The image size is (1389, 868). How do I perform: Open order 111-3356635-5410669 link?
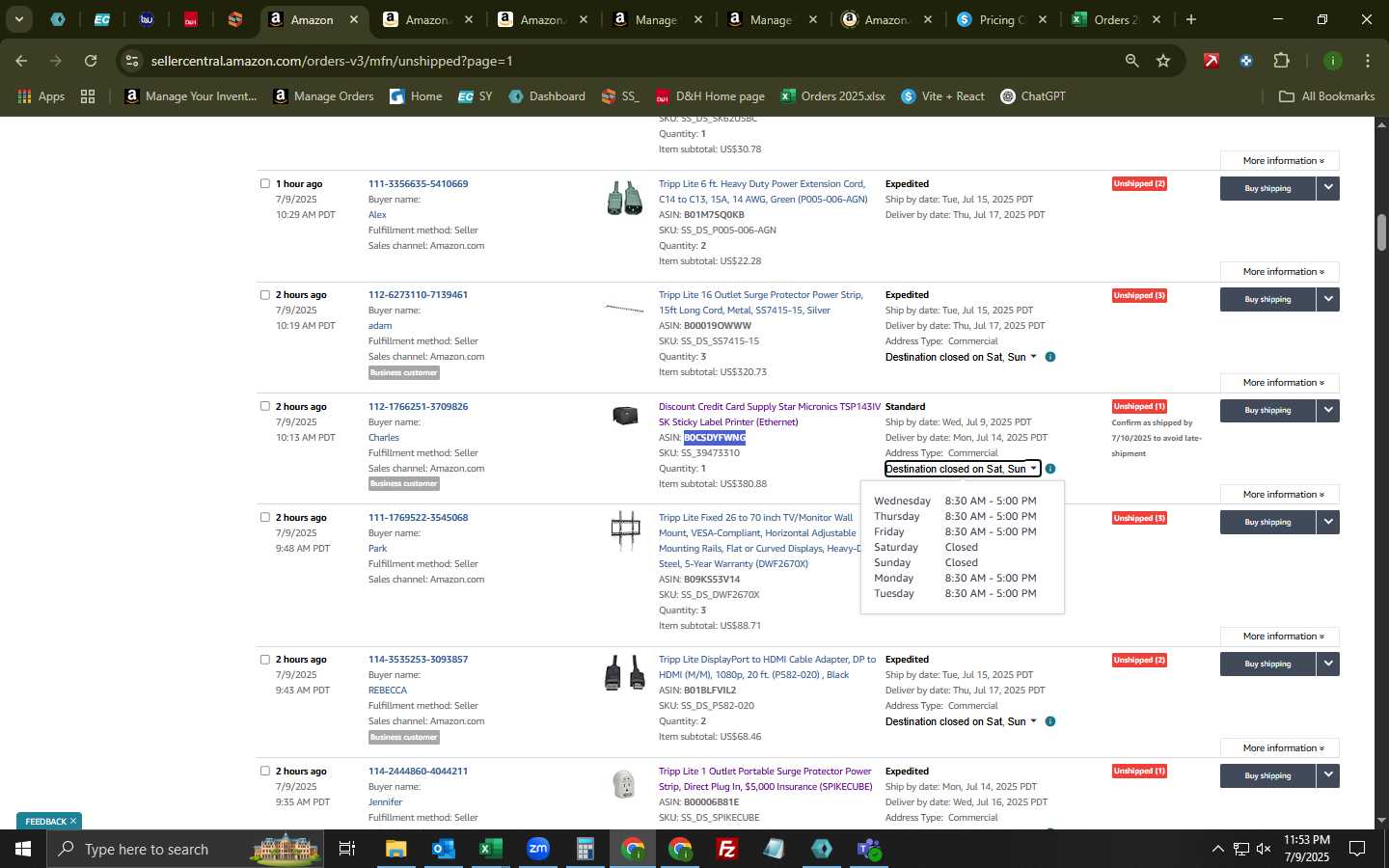coord(418,183)
